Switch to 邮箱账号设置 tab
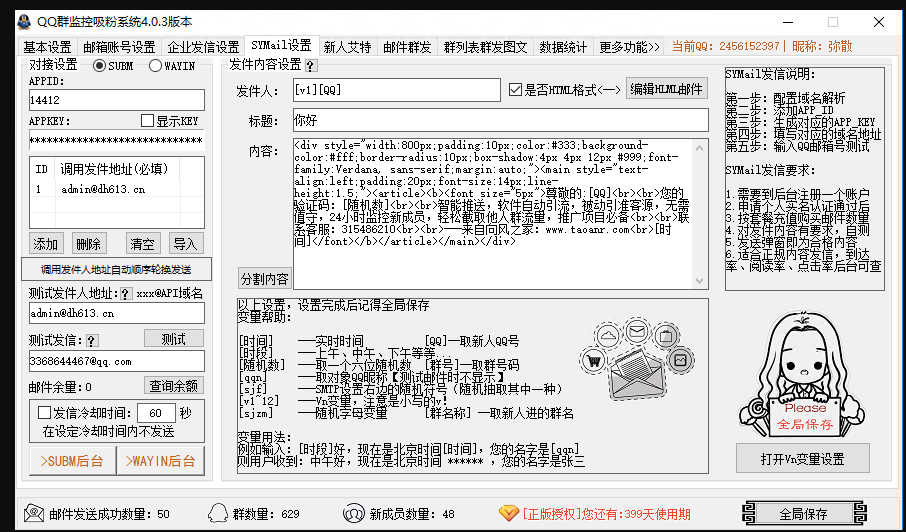This screenshot has width=906, height=532. point(120,47)
